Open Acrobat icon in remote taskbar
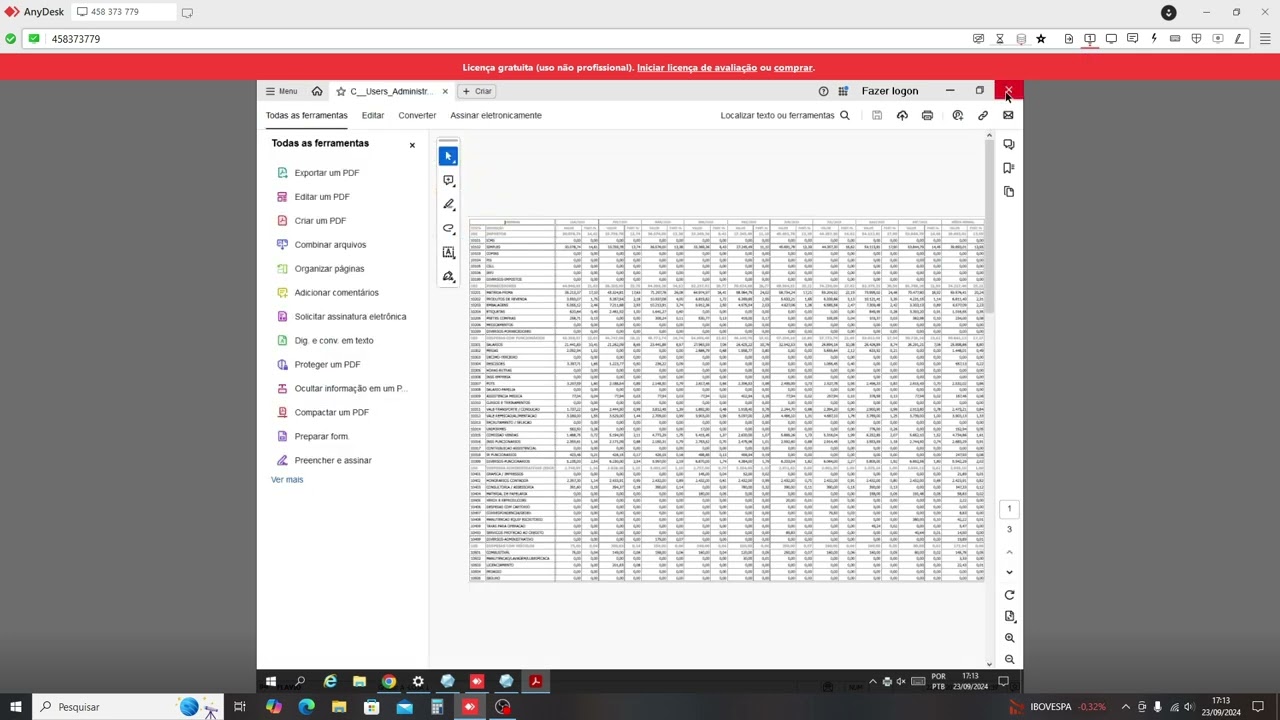 point(536,682)
